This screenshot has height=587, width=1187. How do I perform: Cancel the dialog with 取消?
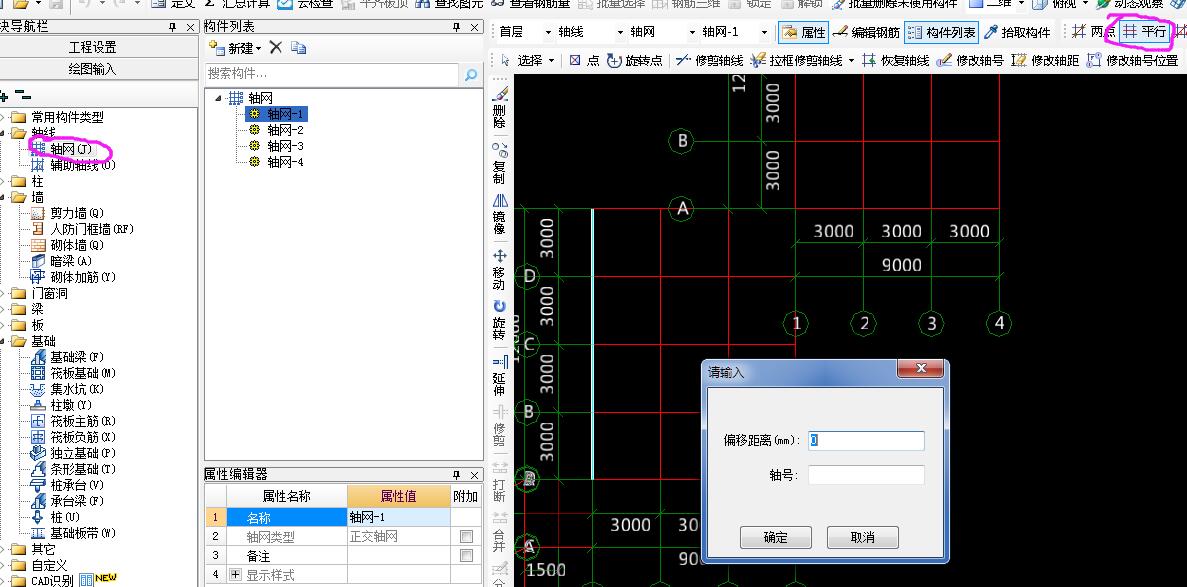862,538
